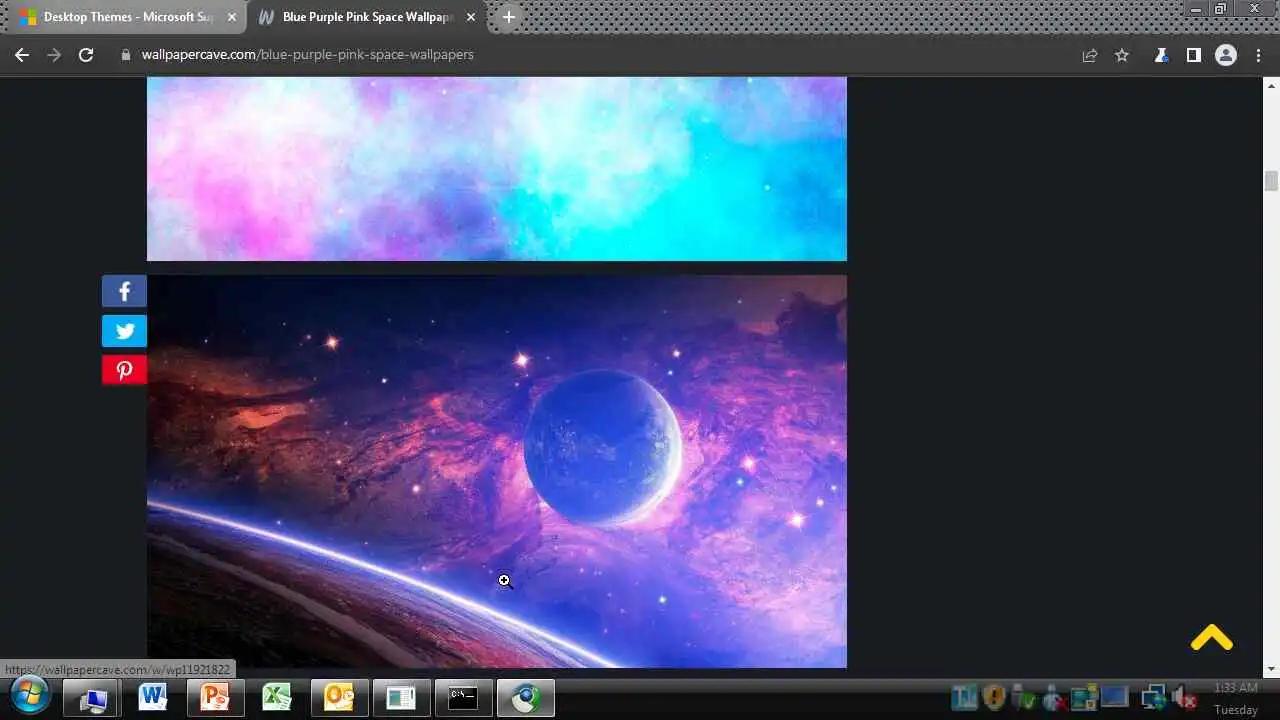Click the muted volume tray icon

click(x=1184, y=697)
